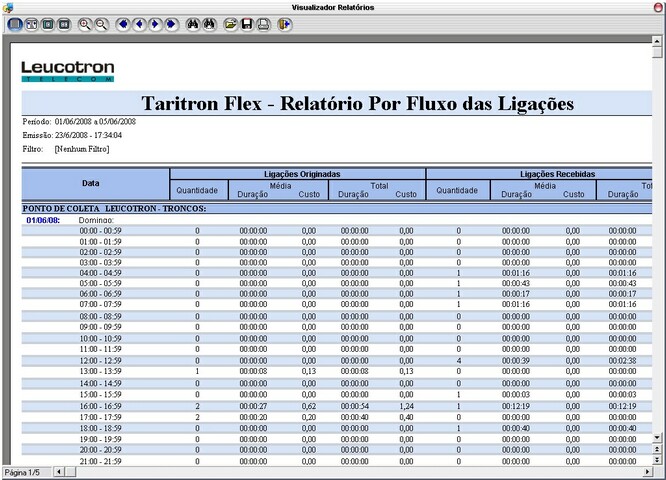Close the Visualizador Relatórios window

point(659,7)
